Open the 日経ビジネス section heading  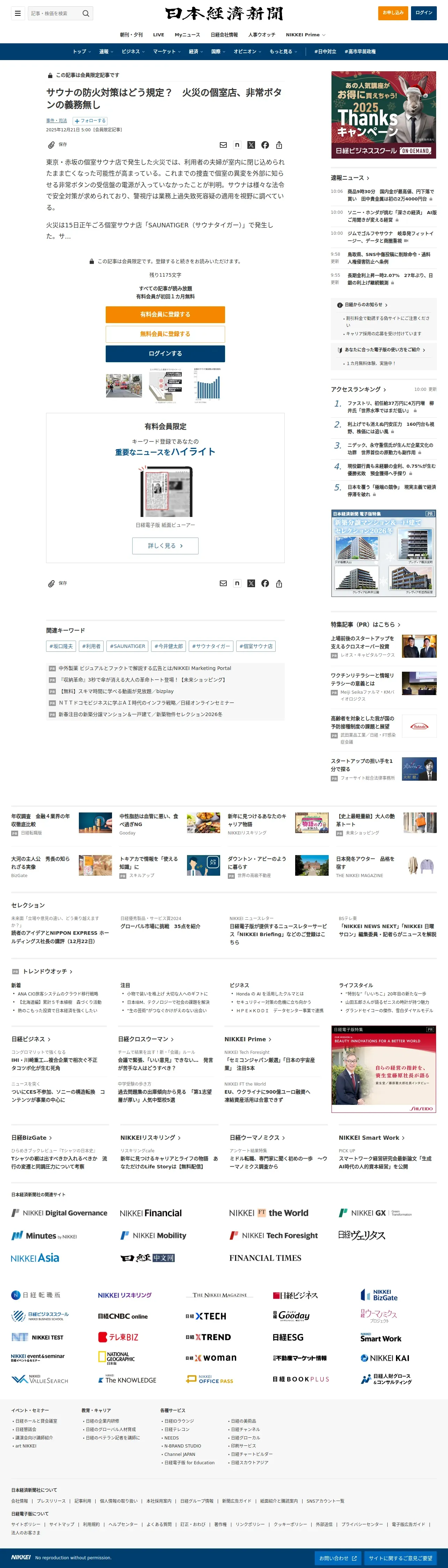point(31,1039)
